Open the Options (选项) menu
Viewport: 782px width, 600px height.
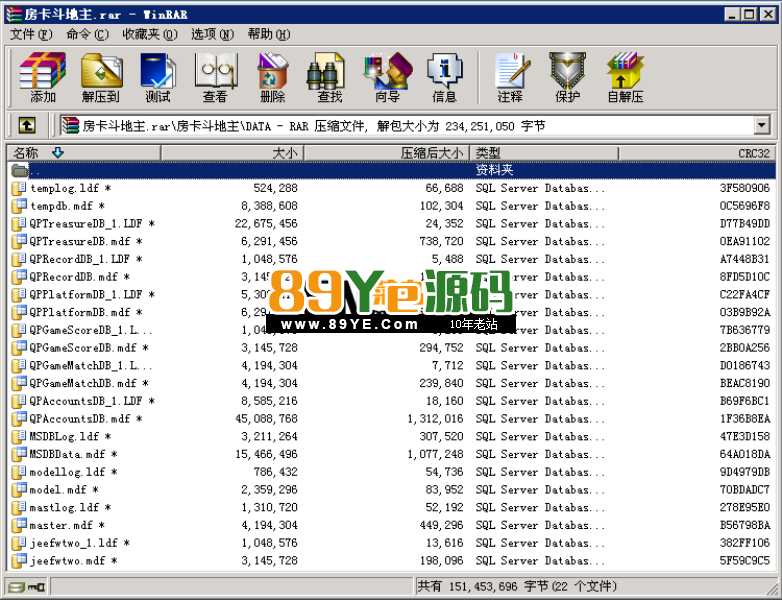(212, 34)
